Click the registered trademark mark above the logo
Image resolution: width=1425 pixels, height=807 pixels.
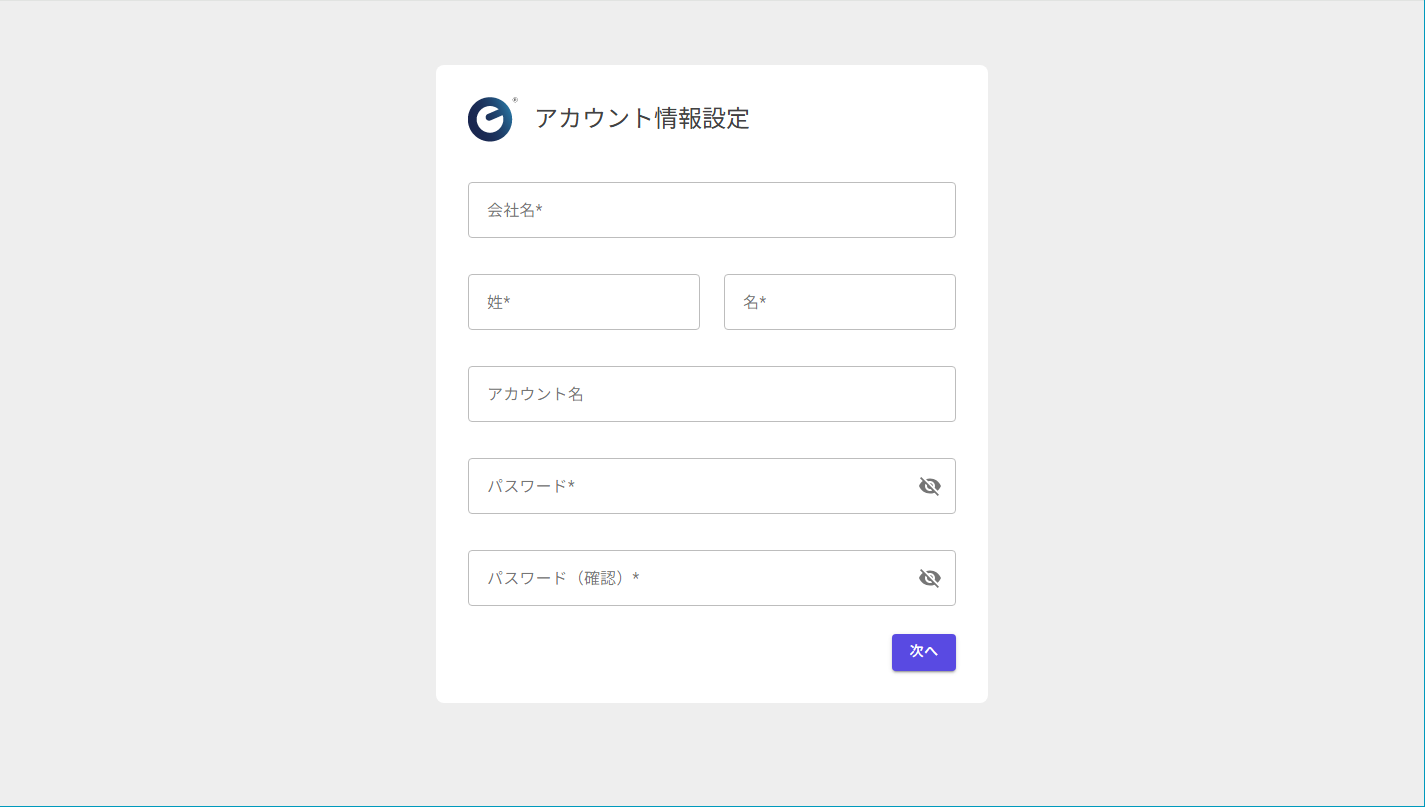click(514, 100)
